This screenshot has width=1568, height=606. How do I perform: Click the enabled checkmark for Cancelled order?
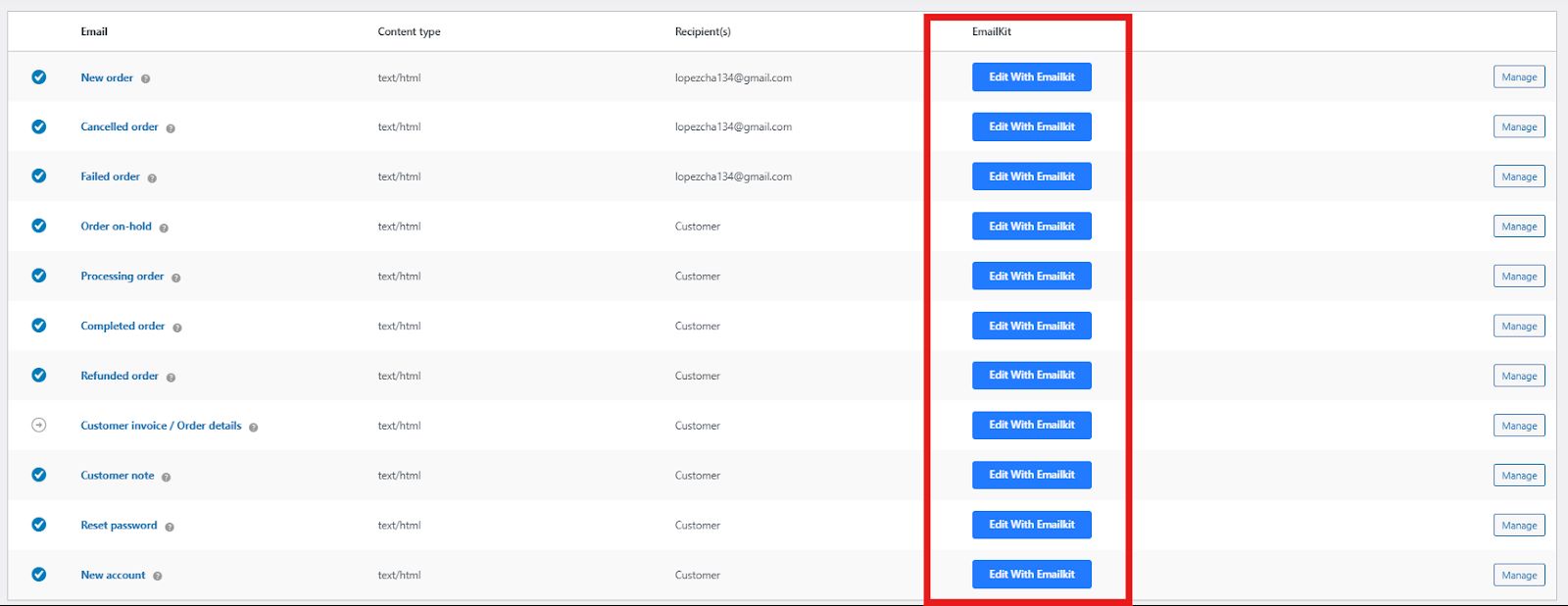coord(39,126)
